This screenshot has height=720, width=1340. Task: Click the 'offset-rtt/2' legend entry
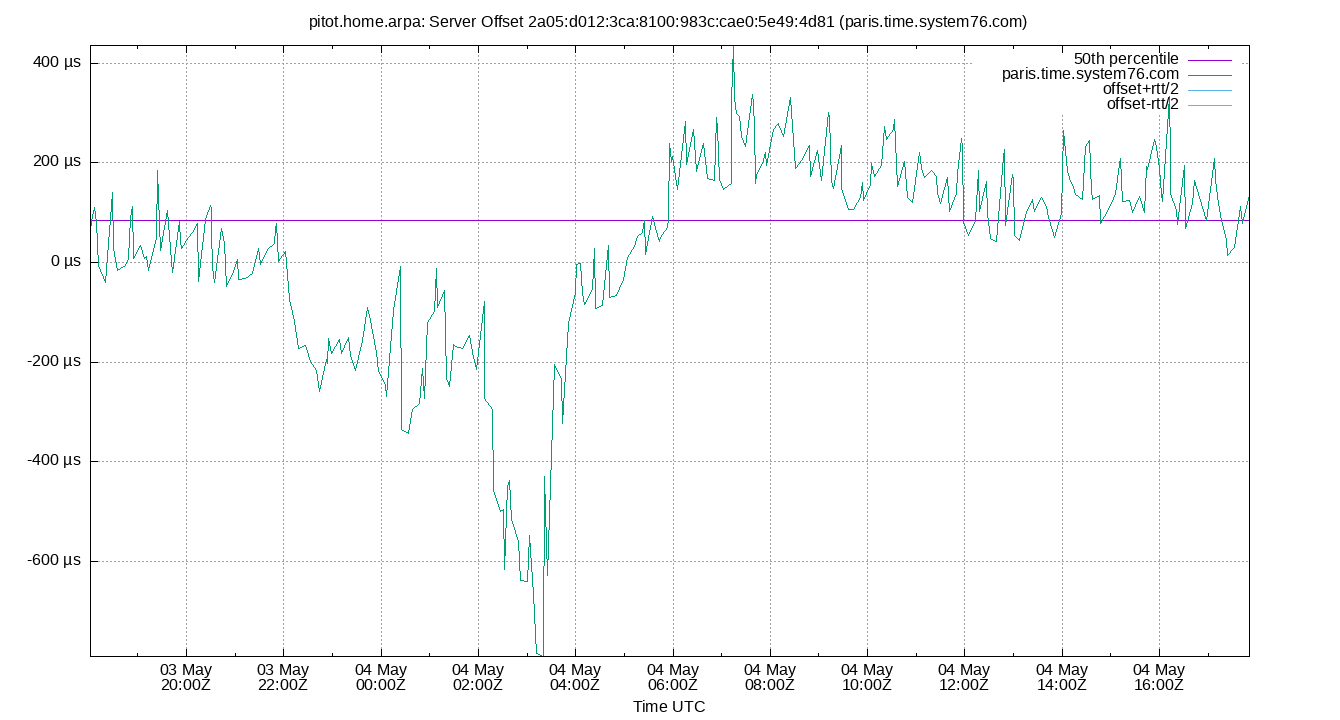point(1143,104)
